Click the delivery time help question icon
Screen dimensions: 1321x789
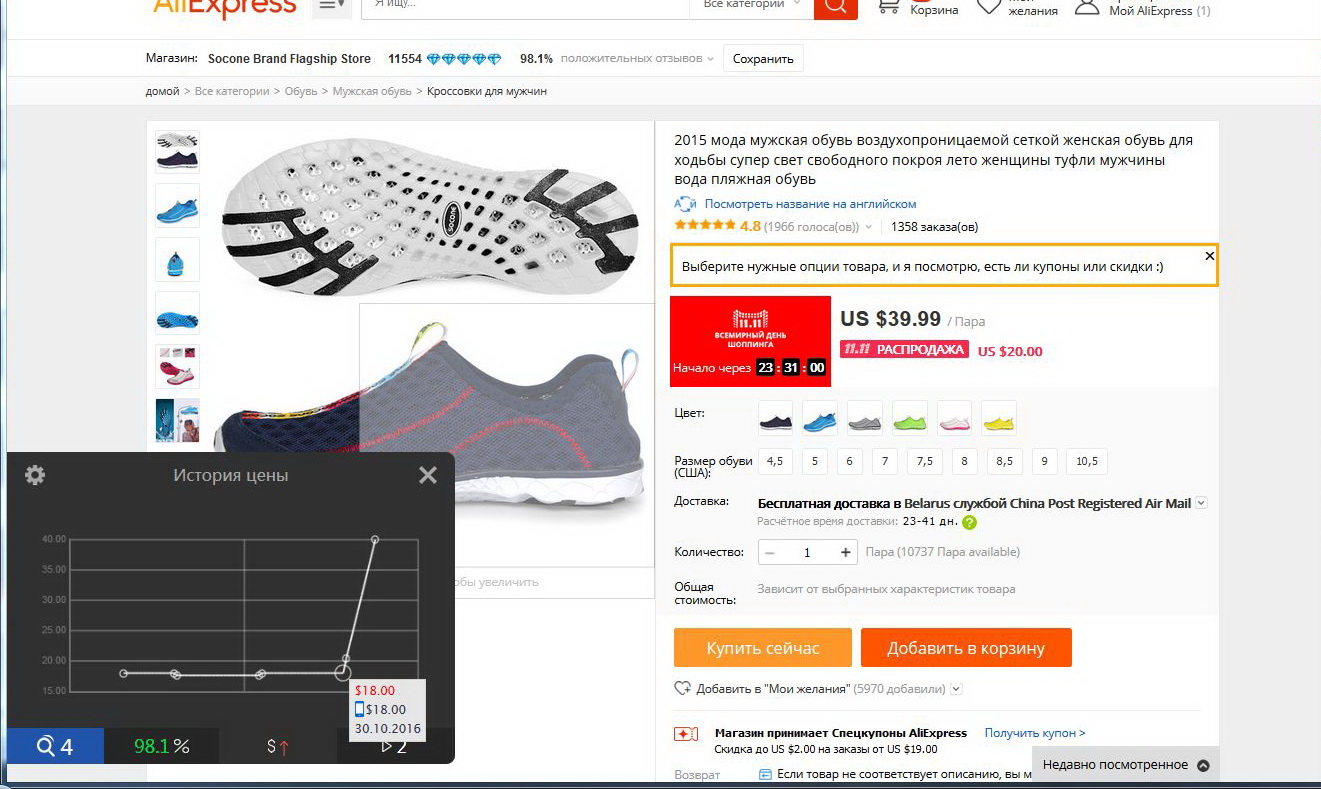[x=969, y=522]
